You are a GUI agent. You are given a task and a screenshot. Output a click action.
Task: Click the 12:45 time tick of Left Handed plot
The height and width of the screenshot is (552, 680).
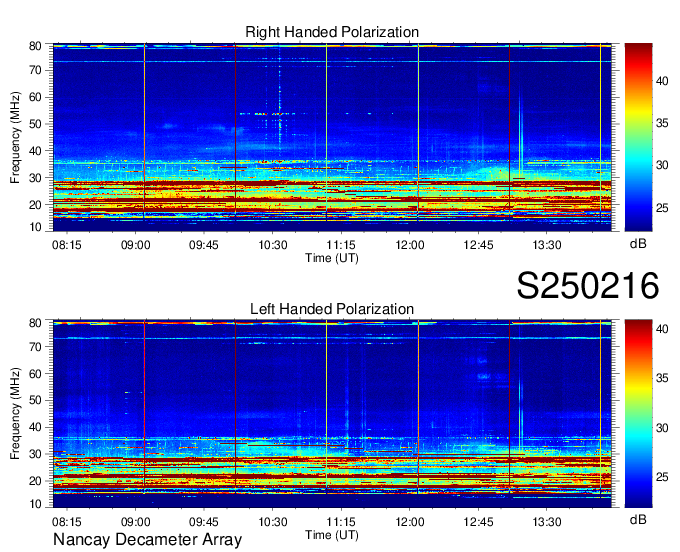tap(478, 522)
